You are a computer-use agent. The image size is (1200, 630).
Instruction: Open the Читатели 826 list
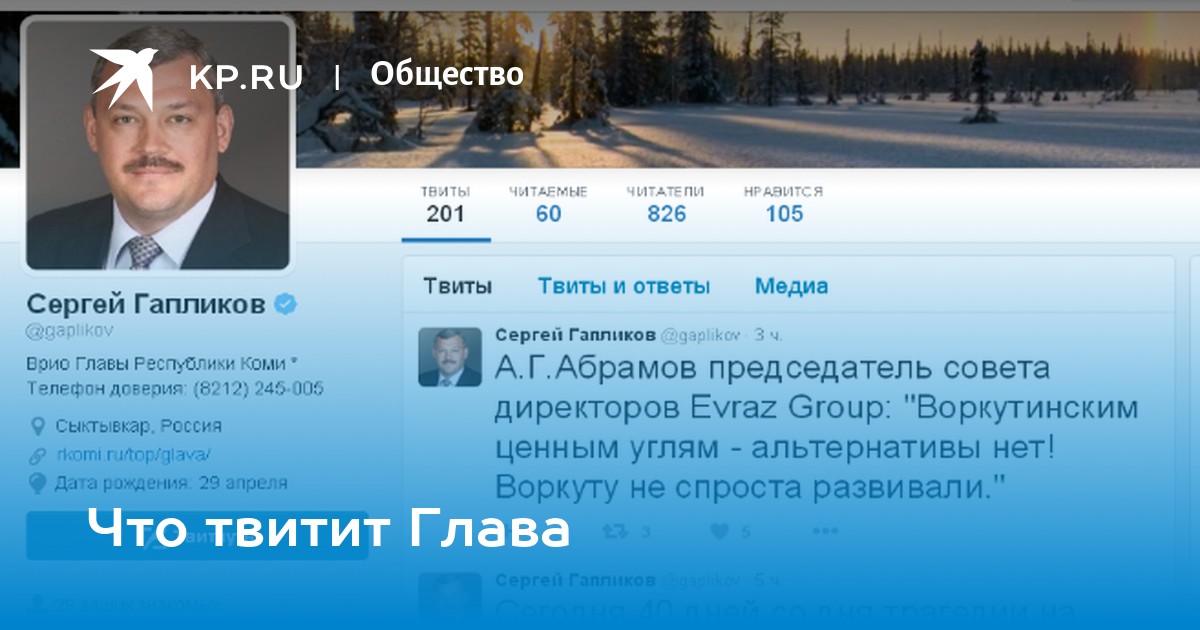tap(666, 204)
